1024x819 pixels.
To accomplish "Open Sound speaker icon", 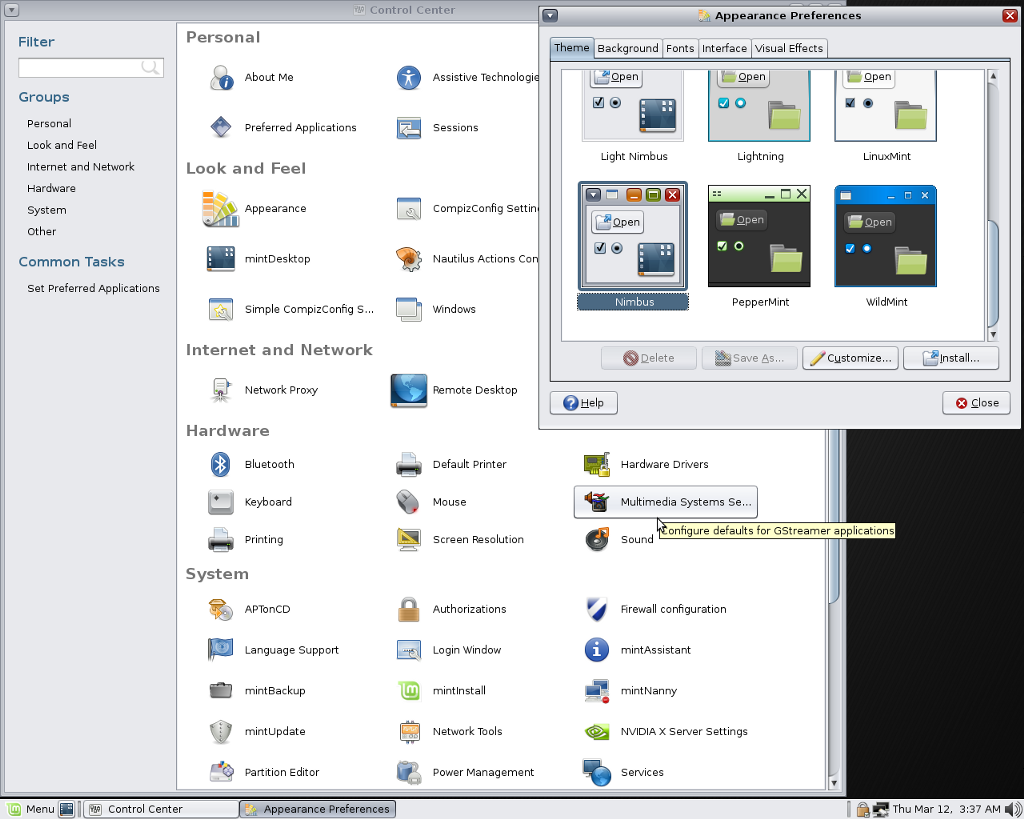I will click(x=597, y=539).
